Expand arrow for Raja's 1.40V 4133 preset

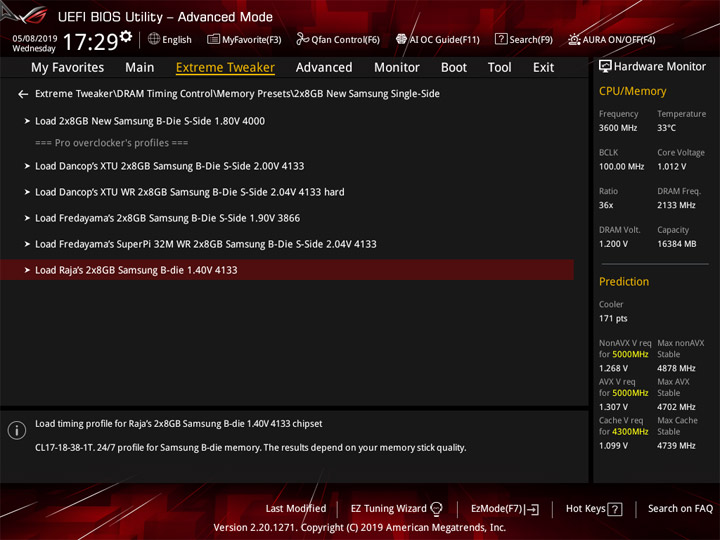(27, 270)
